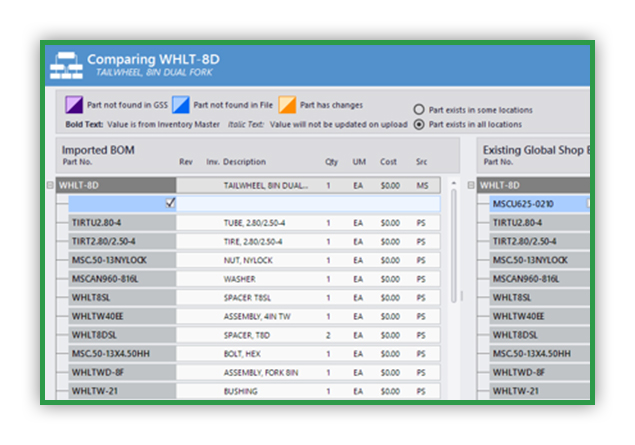The width and height of the screenshot is (635, 445).
Task: Click the UM column header
Action: coord(359,162)
